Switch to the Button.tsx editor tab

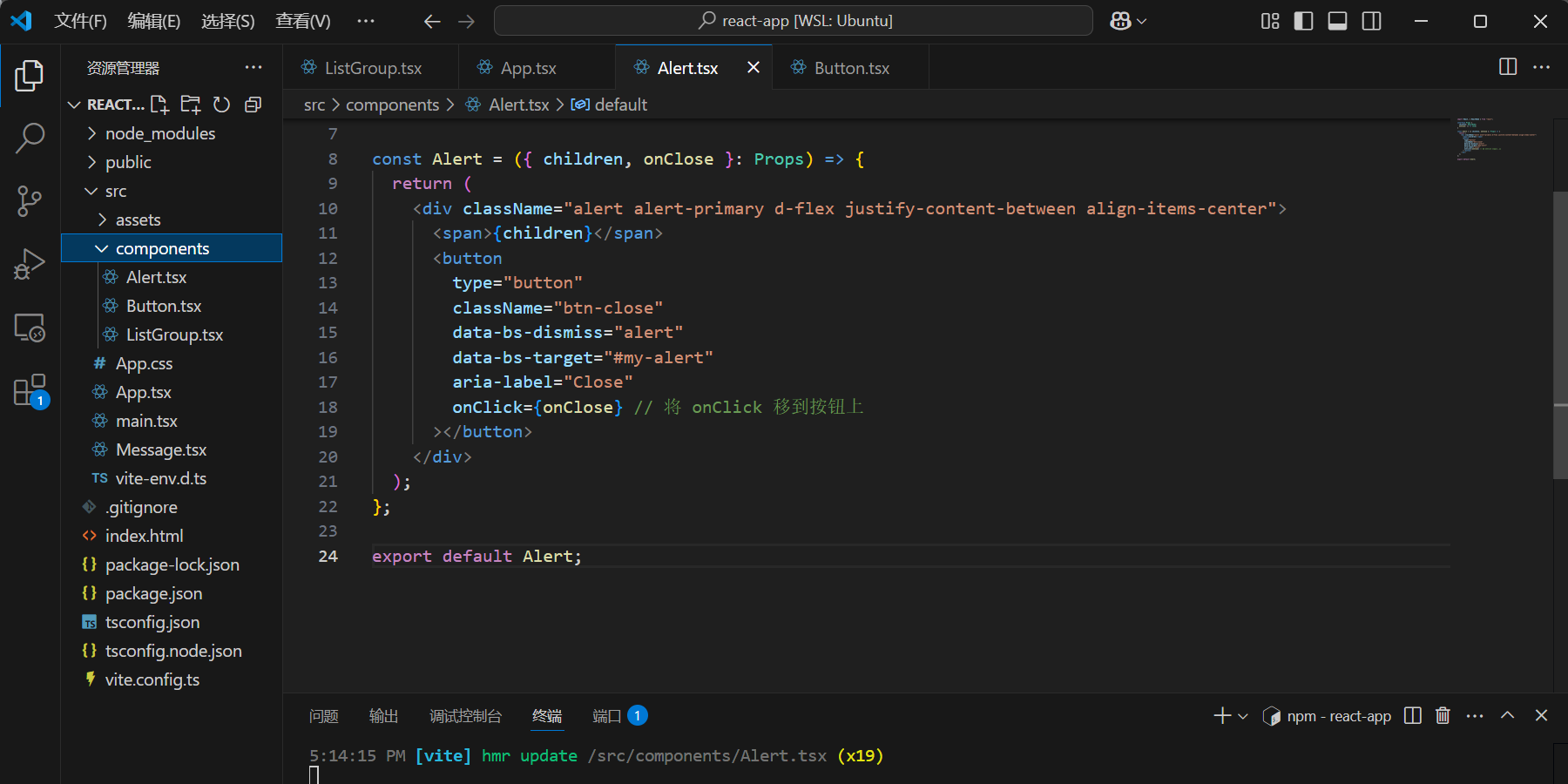[850, 67]
